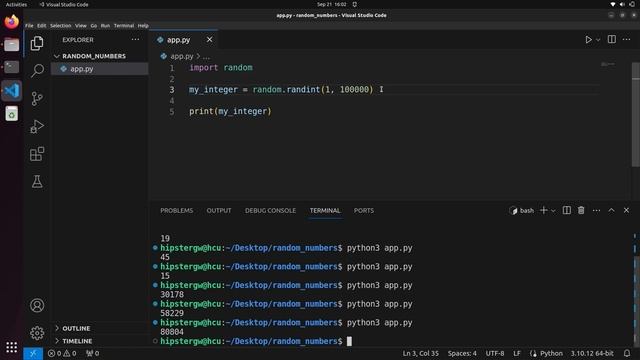Open the Edit menu
The image size is (640, 360).
click(x=42, y=25)
